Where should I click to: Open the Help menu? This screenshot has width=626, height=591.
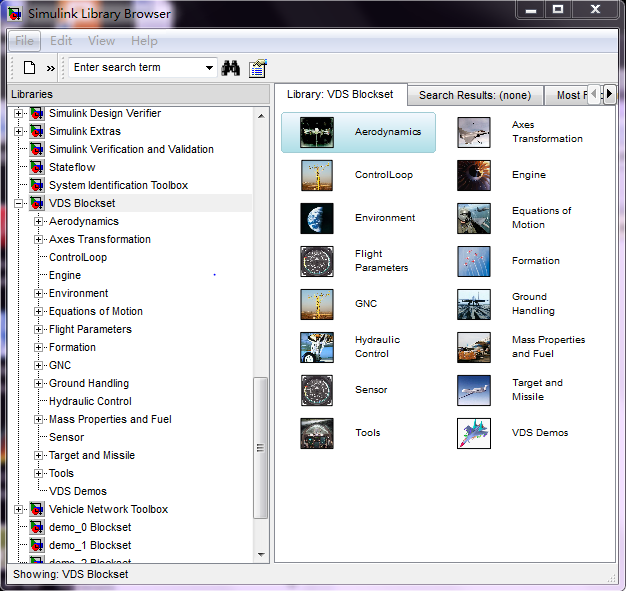point(144,41)
